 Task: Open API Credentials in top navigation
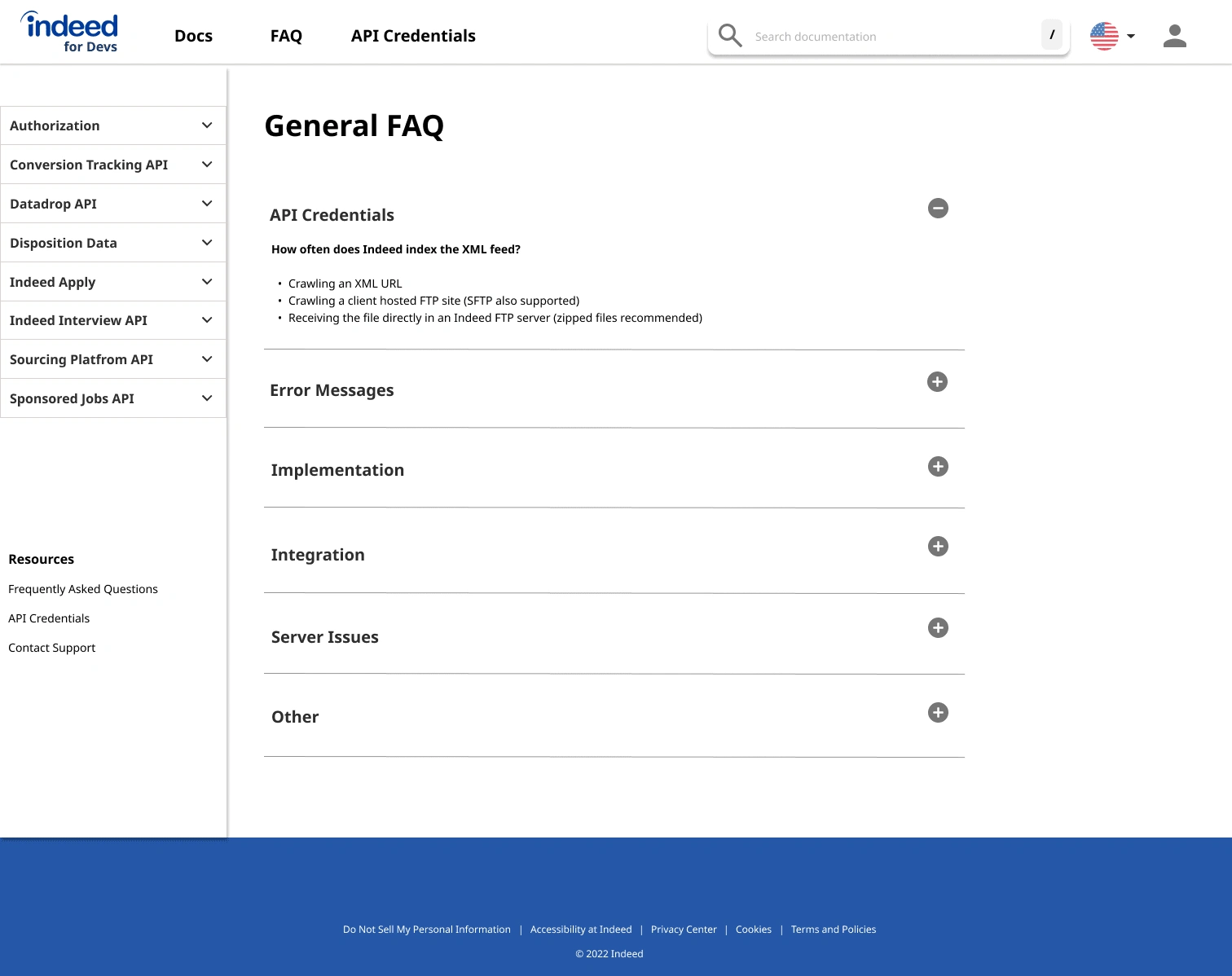coord(413,36)
